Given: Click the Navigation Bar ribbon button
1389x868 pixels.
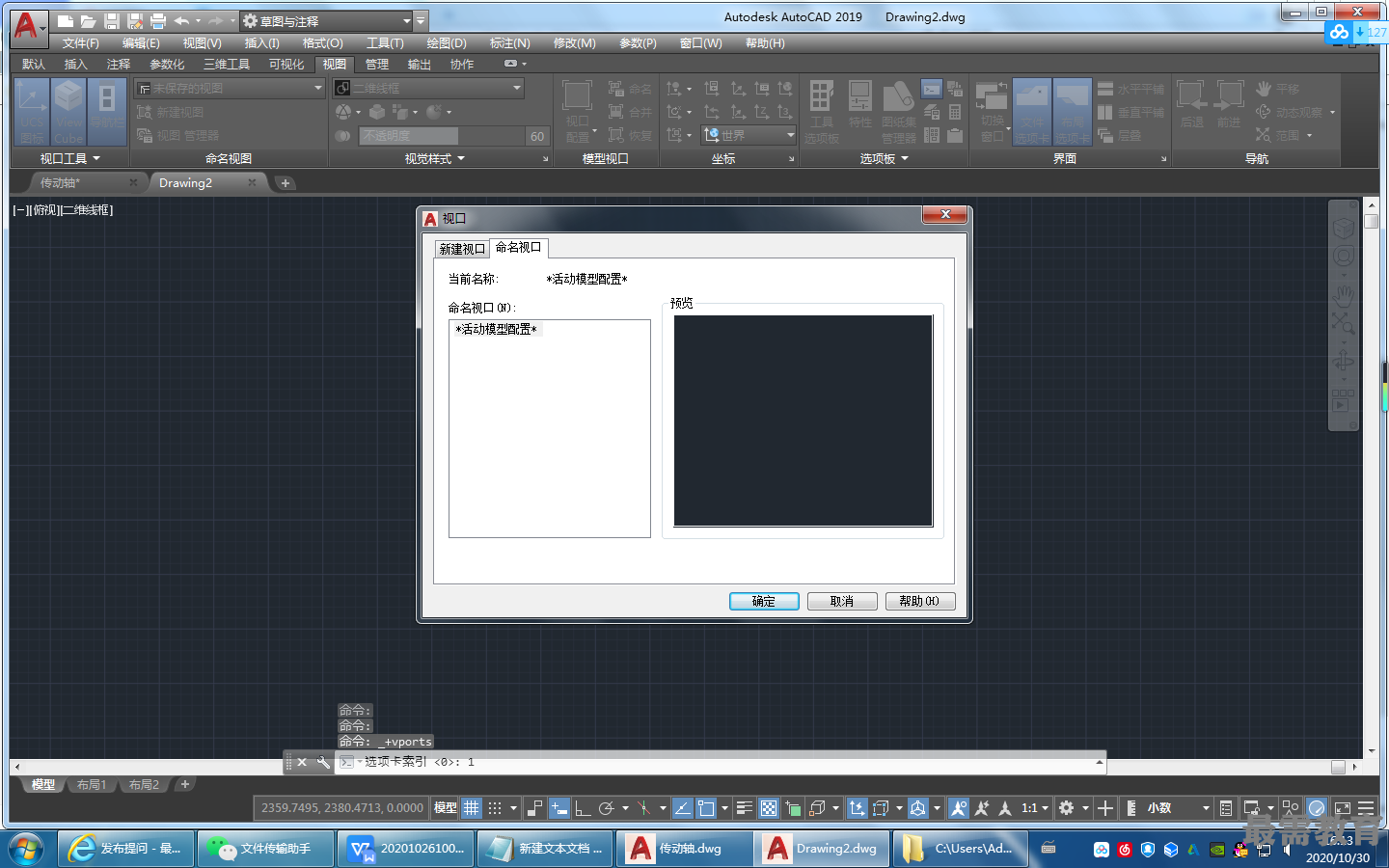Looking at the screenshot, I should tap(106, 112).
